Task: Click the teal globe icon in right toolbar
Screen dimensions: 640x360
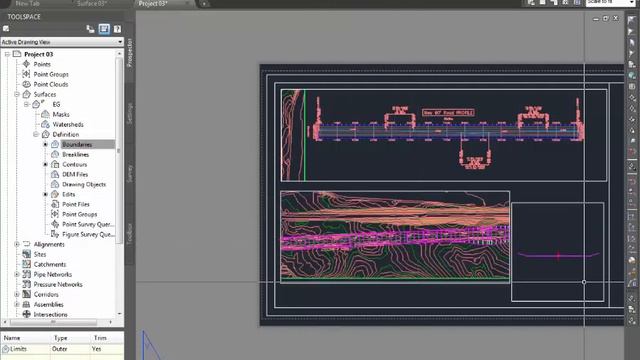Action: (x=632, y=76)
